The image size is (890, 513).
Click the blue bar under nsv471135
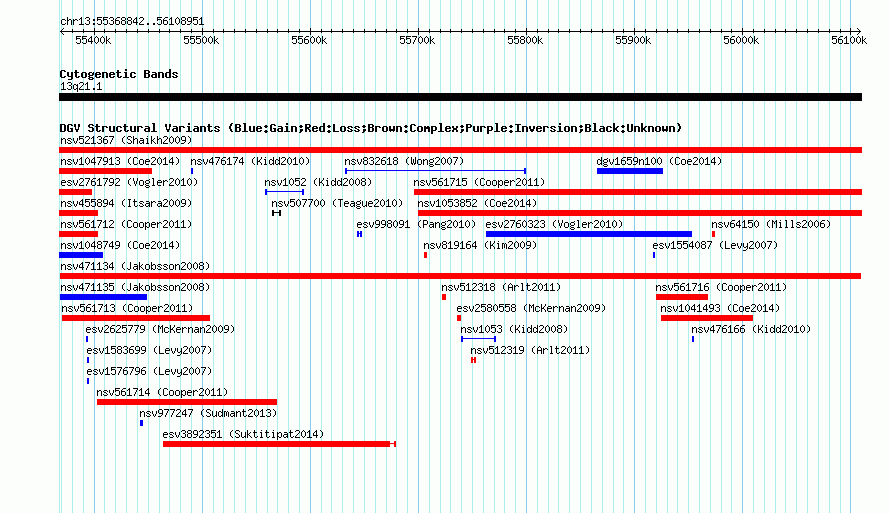coord(103,297)
